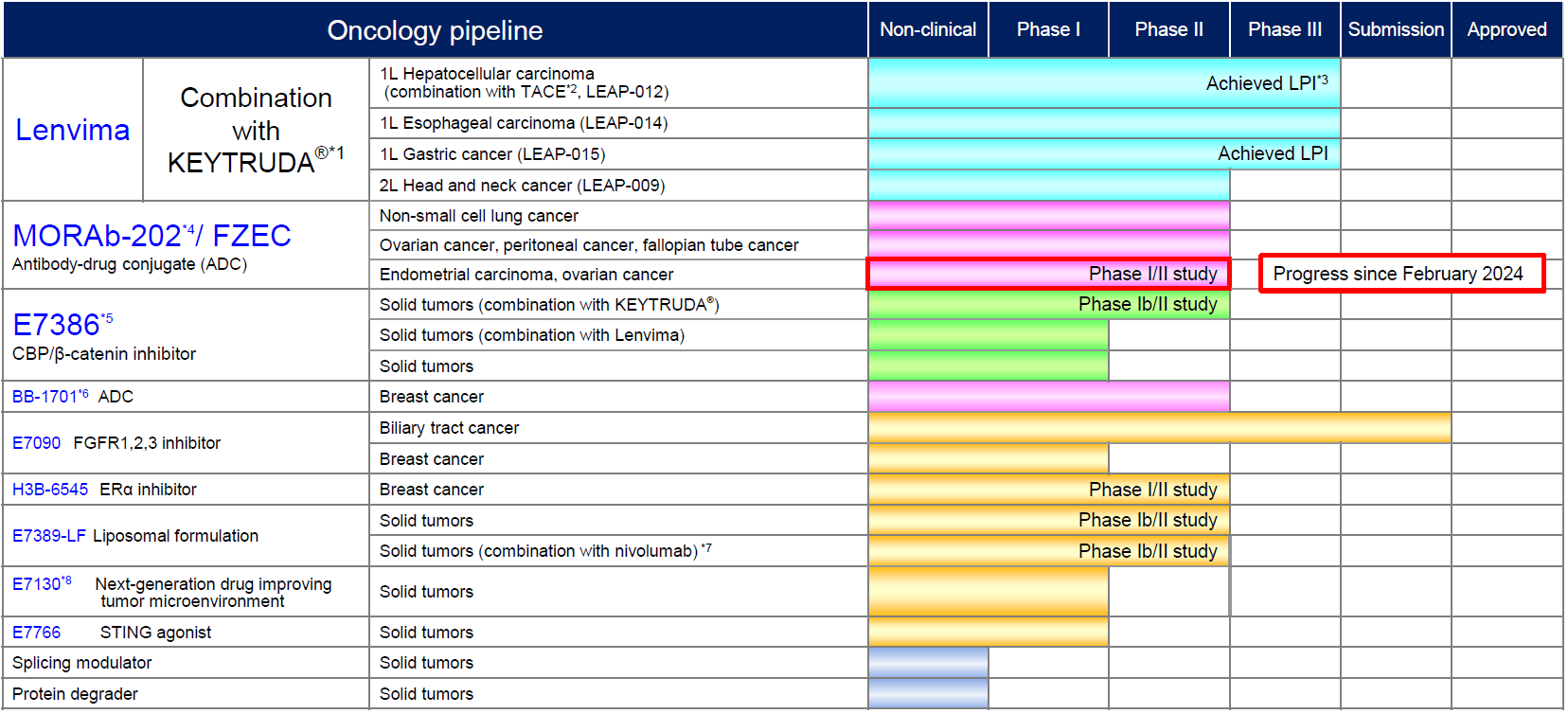The width and height of the screenshot is (1568, 714).
Task: Click "Solid tumors (combination with nivolumab)" indication
Action: pyautogui.click(x=545, y=551)
